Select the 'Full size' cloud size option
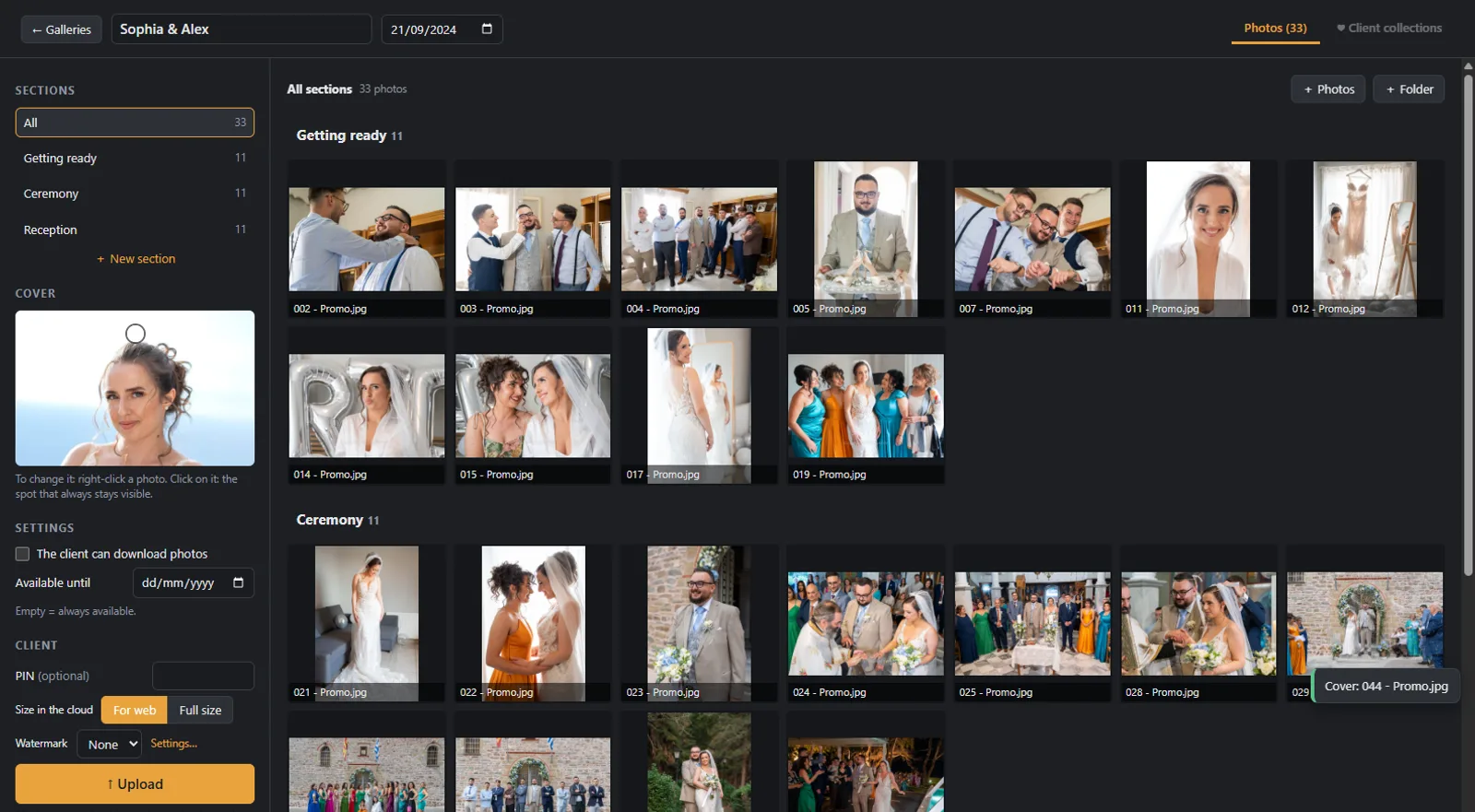This screenshot has width=1475, height=812. pos(200,710)
